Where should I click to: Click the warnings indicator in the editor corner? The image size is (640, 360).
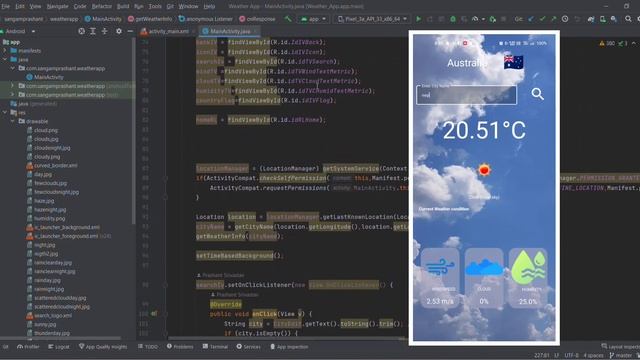click(607, 43)
